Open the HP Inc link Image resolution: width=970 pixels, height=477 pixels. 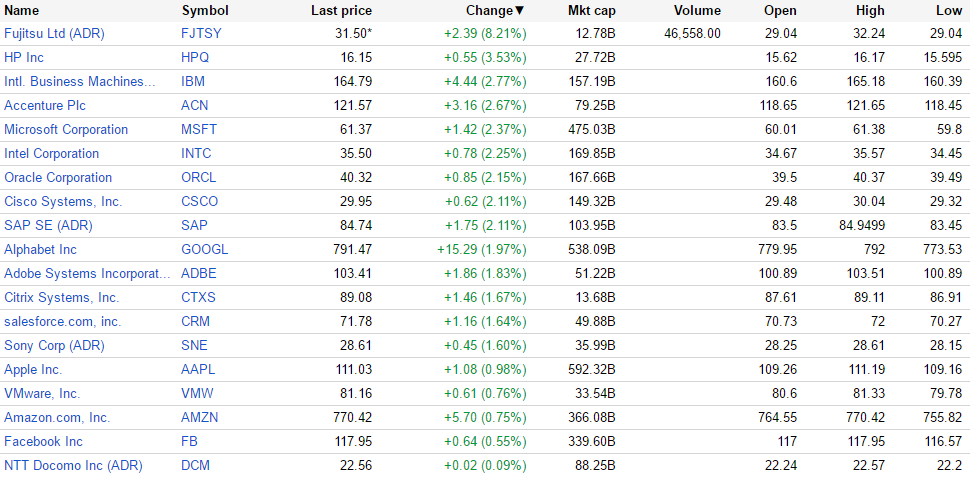pyautogui.click(x=24, y=57)
